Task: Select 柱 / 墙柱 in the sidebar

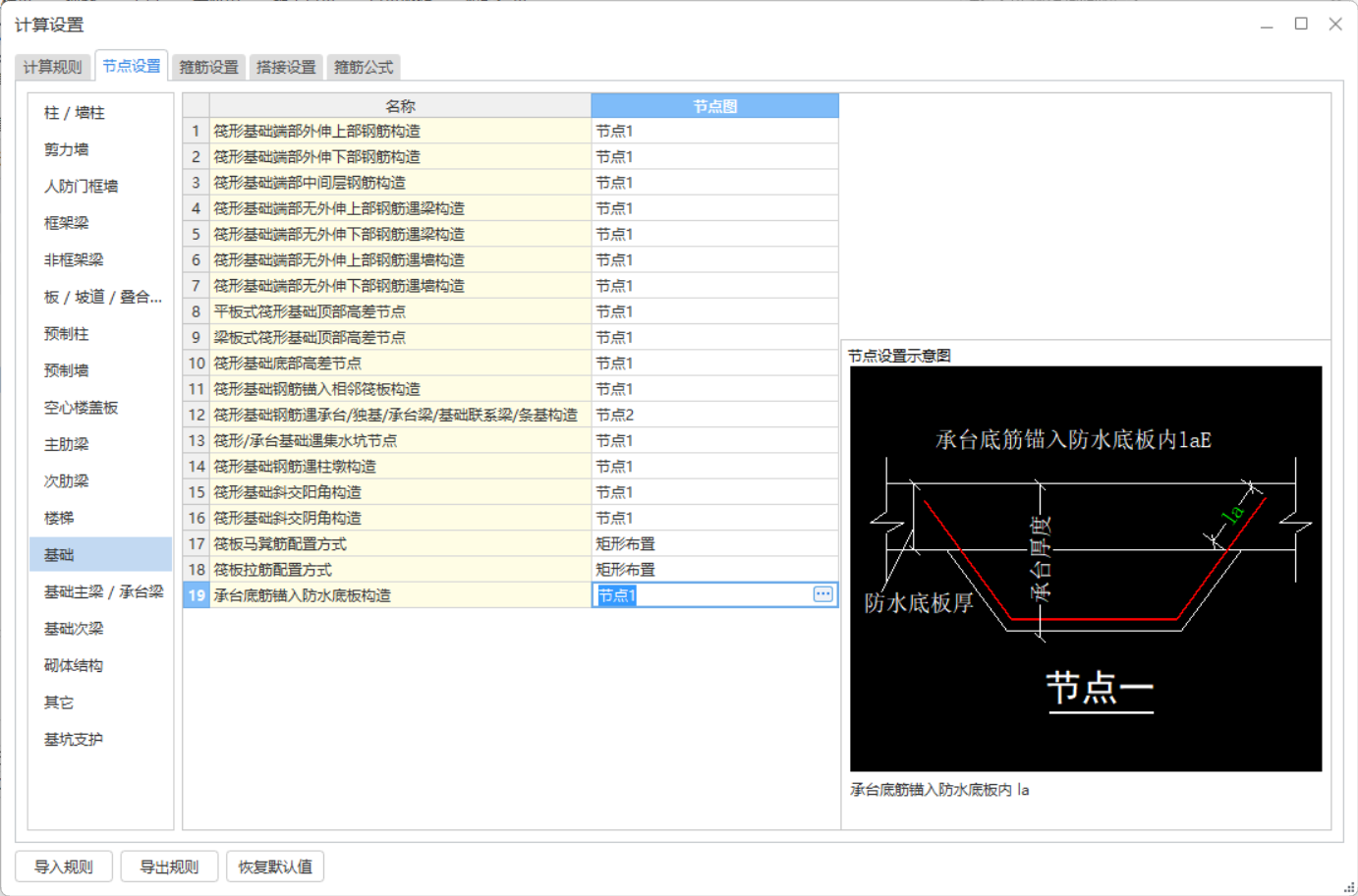Action: [100, 113]
